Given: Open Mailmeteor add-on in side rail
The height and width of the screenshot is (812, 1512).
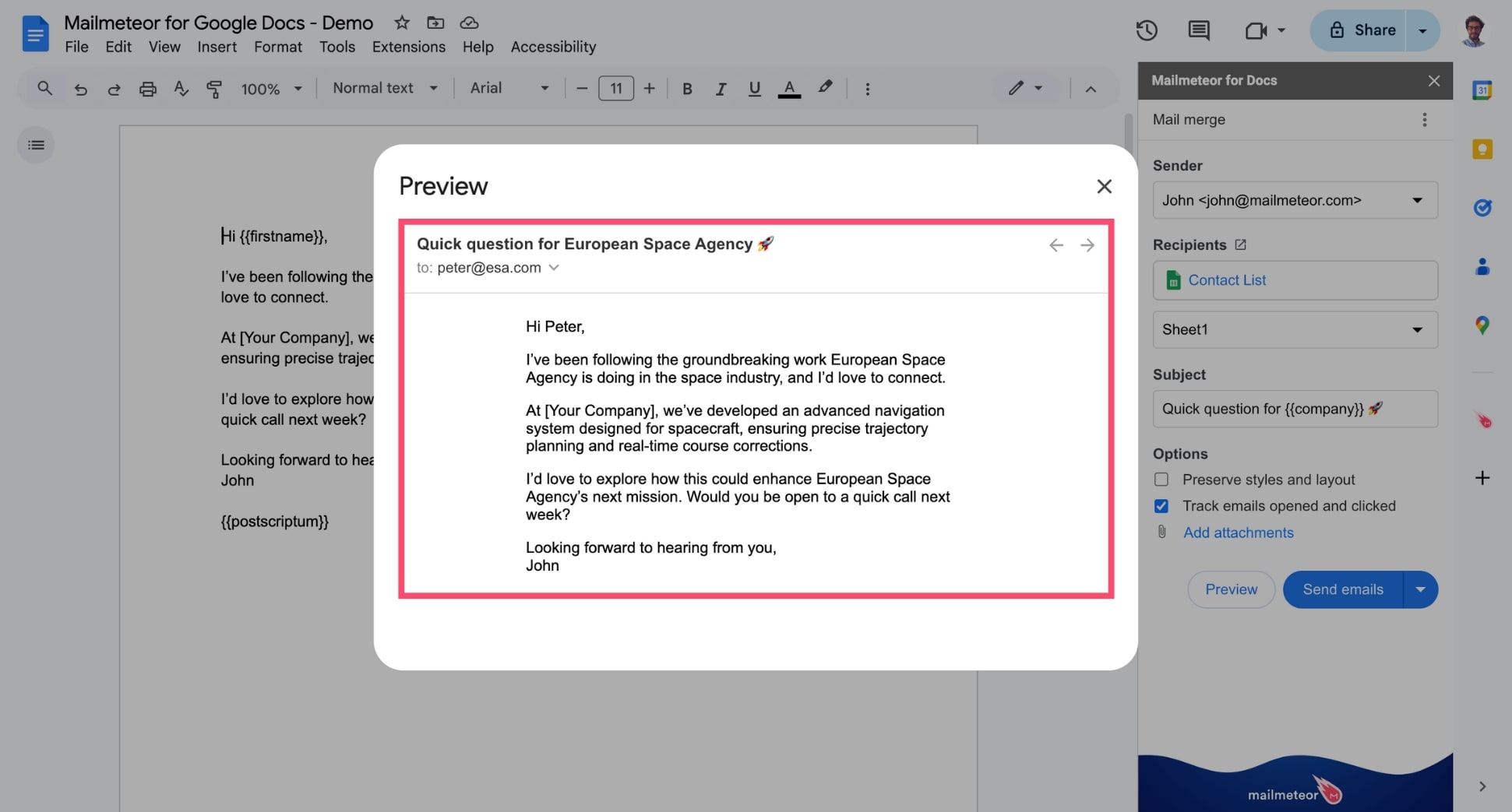Looking at the screenshot, I should 1482,420.
